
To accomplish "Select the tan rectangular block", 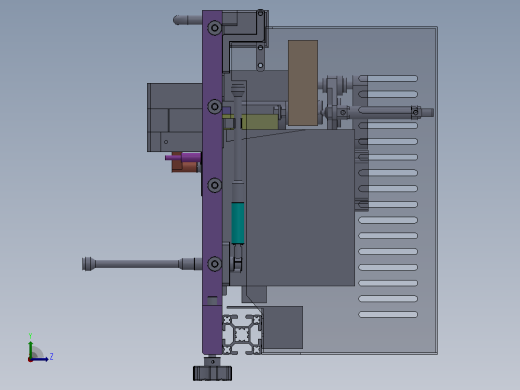I will tap(303, 83).
